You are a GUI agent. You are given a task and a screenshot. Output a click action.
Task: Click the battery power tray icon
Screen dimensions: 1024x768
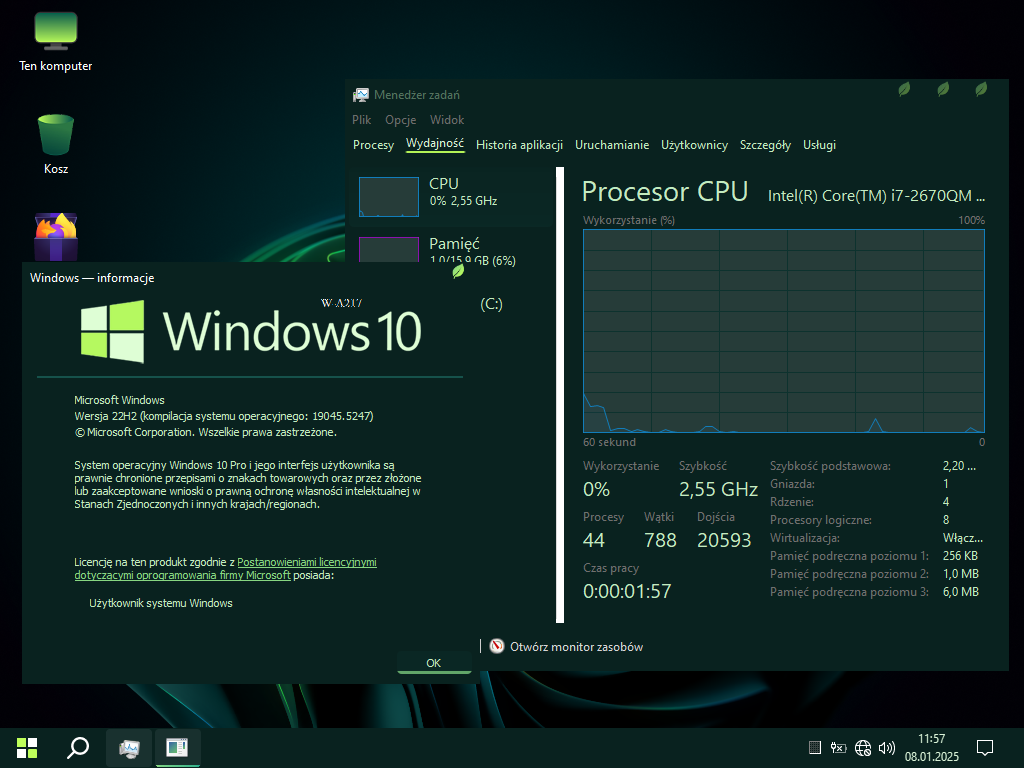coord(839,748)
